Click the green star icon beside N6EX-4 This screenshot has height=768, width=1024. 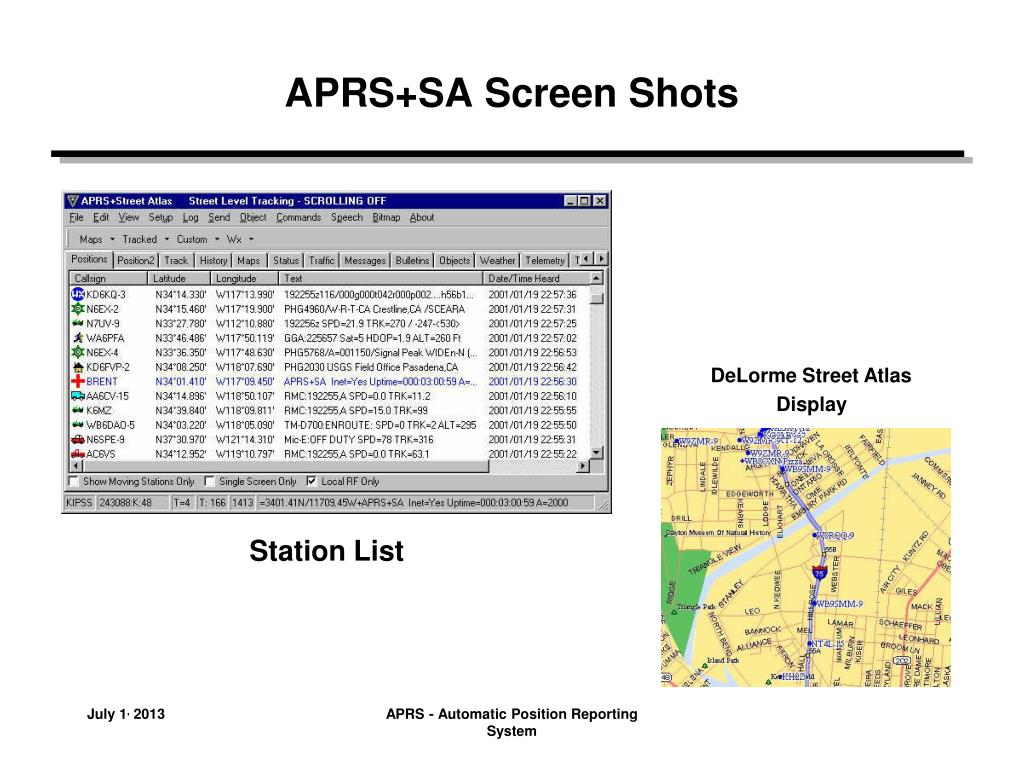(78, 352)
